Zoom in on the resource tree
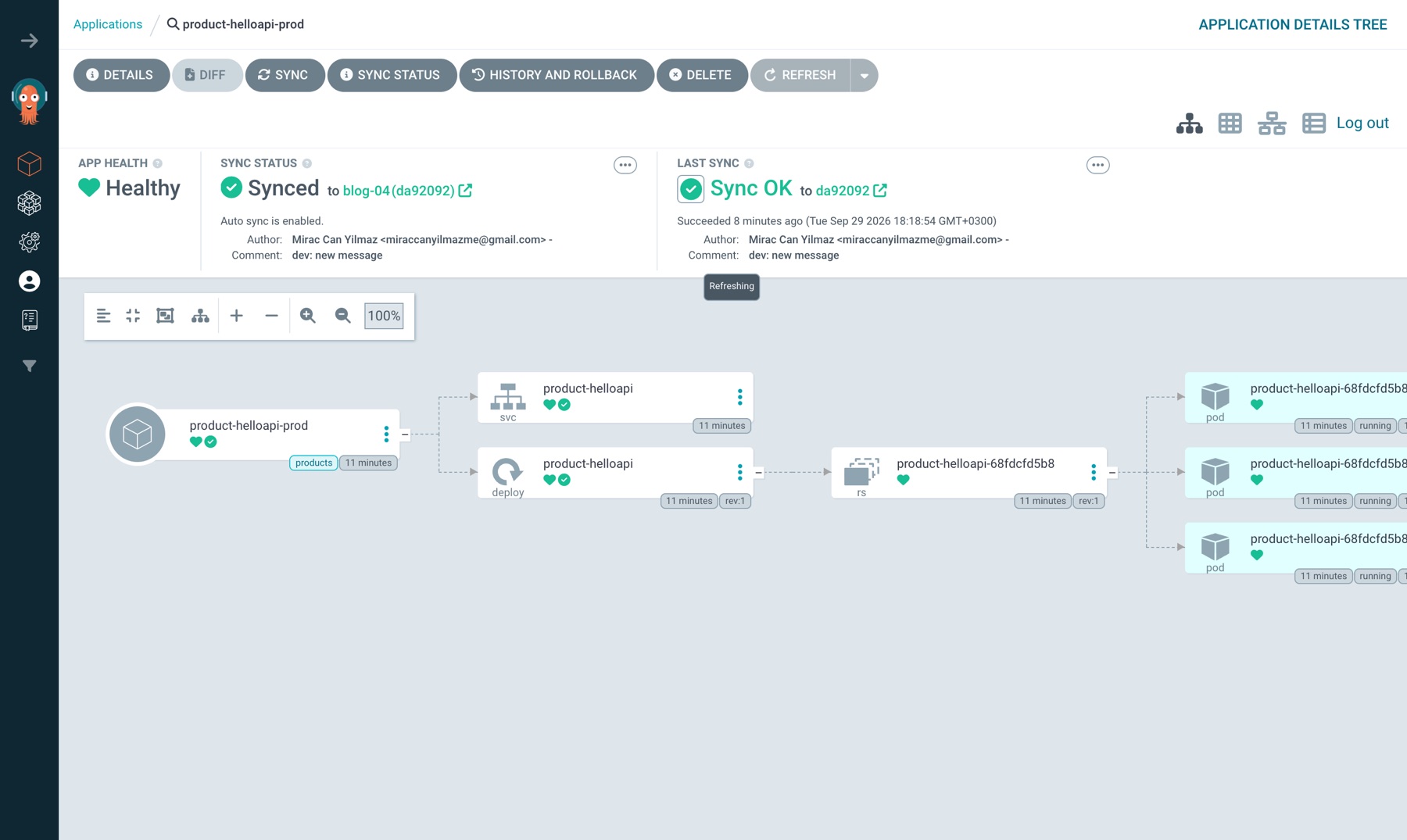This screenshot has width=1407, height=840. coord(308,316)
